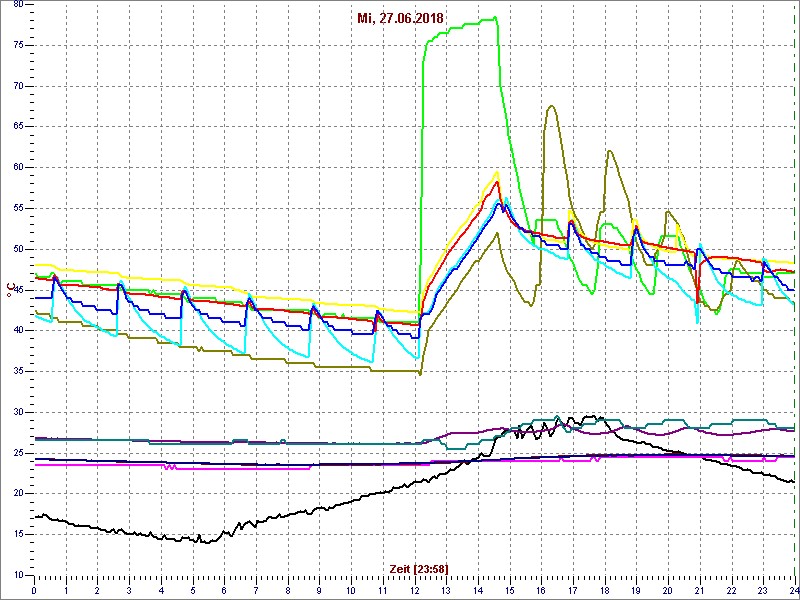Click the date title Mi, 27.06.2018
Screen dimensions: 800x600
[x=399, y=19]
